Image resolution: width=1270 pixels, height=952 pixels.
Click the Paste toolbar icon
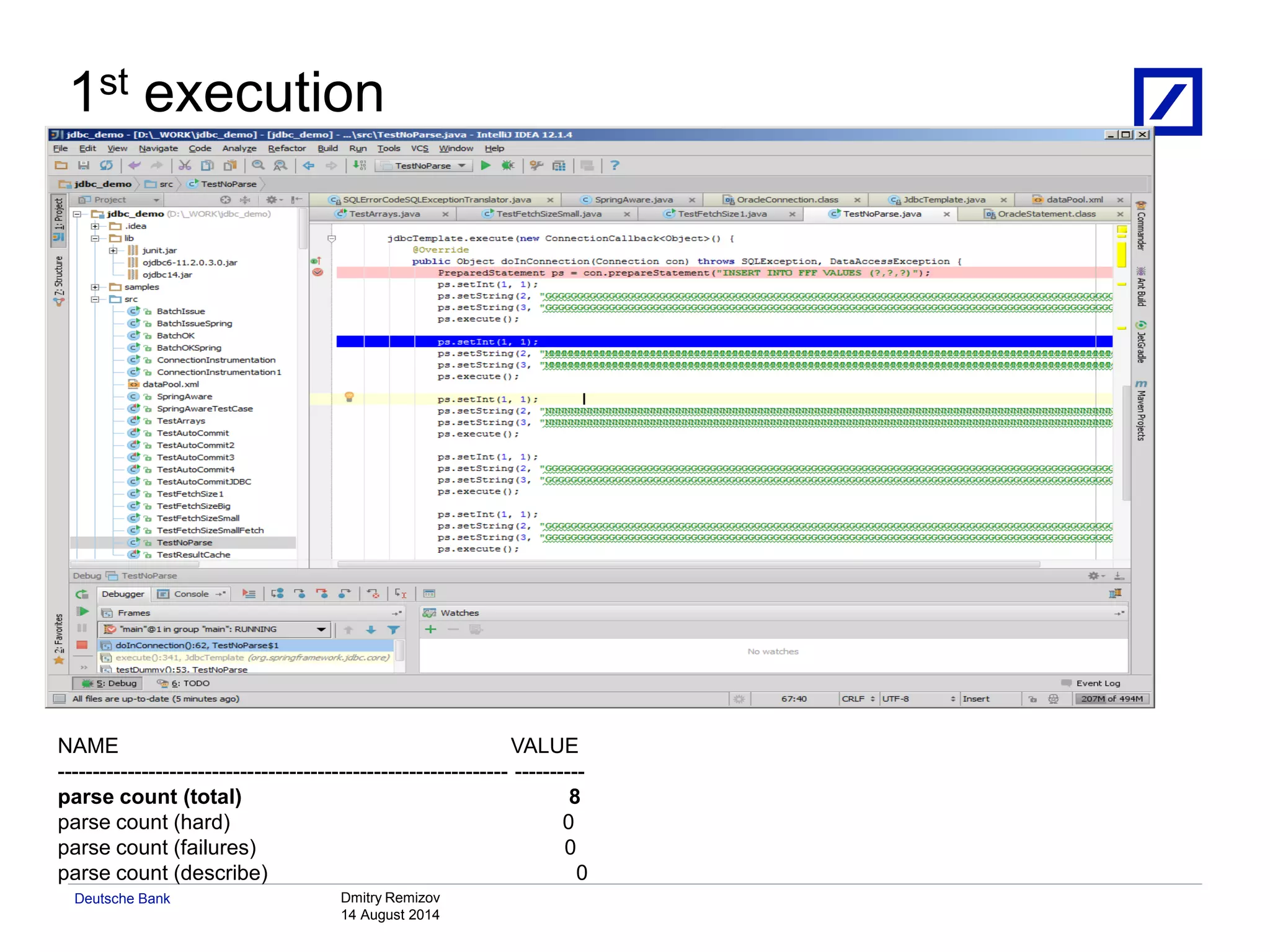(230, 165)
